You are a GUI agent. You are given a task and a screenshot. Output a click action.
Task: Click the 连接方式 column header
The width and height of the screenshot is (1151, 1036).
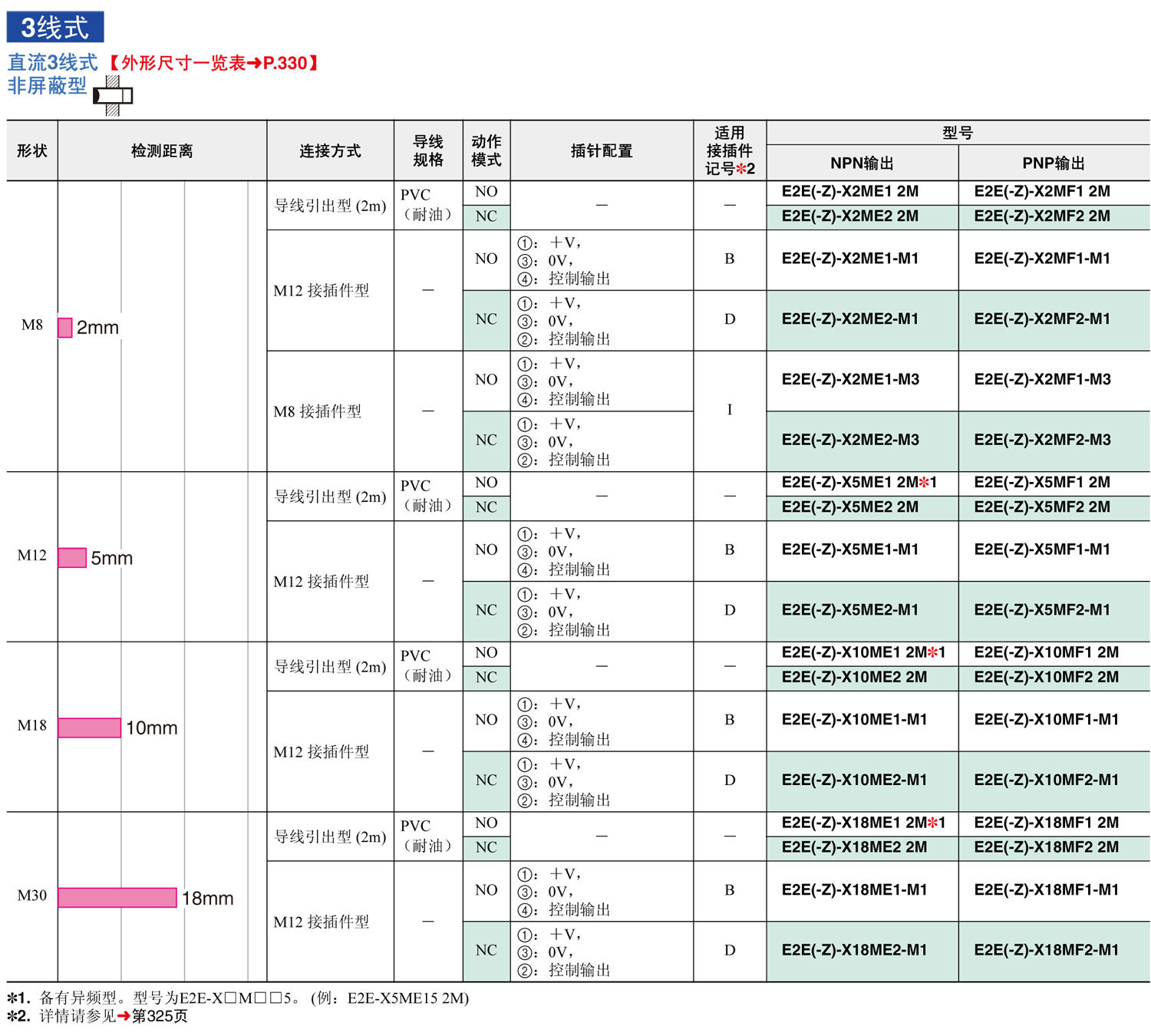click(330, 150)
